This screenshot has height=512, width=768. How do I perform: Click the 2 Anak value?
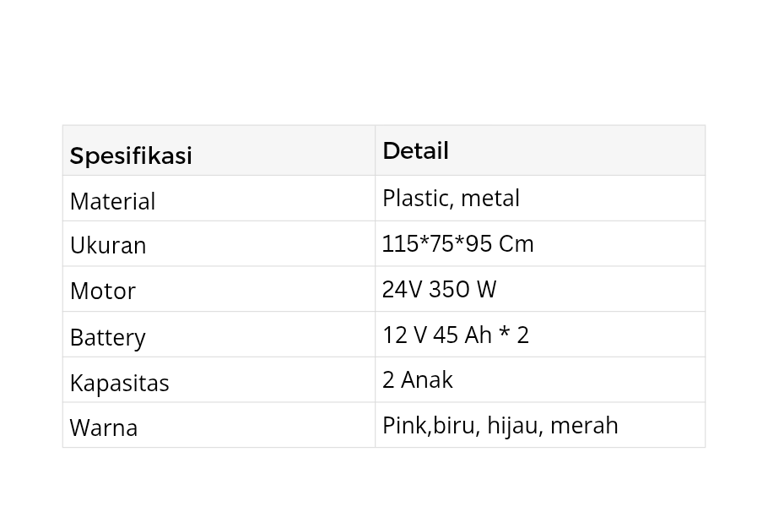(417, 380)
